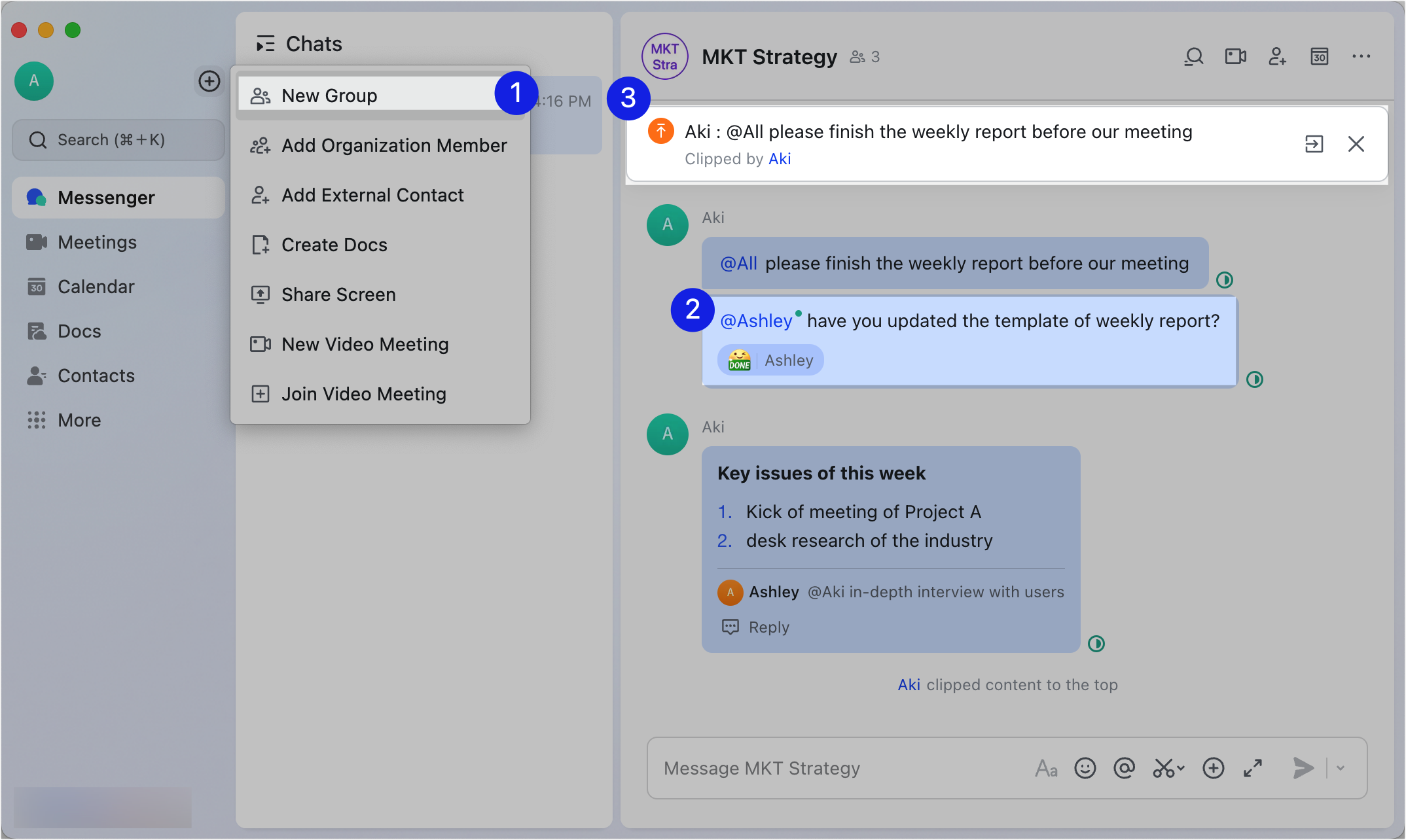Open Aki's profile from the Clipped by link
Viewport: 1406px width, 840px height.
[780, 158]
